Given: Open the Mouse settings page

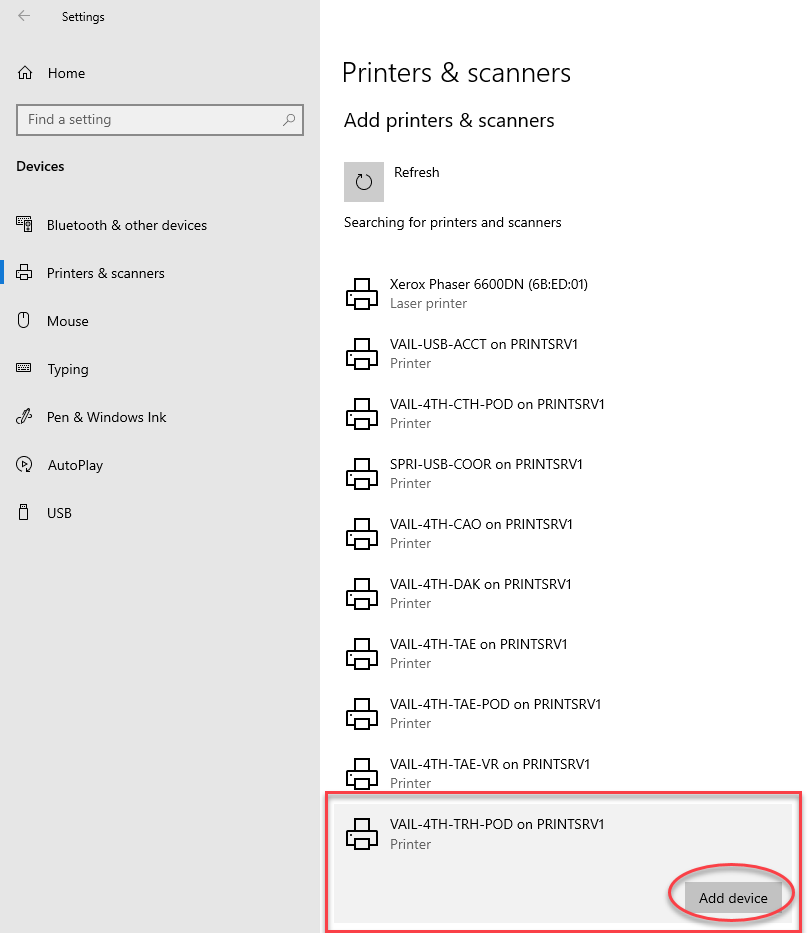Looking at the screenshot, I should [x=67, y=321].
